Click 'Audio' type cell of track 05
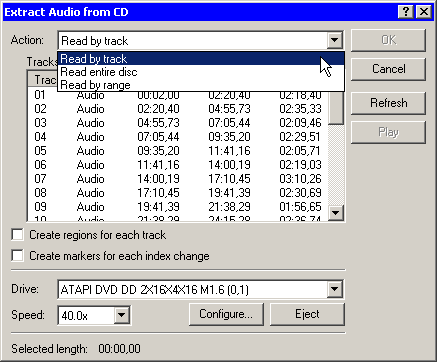The image size is (437, 362). tap(90, 151)
